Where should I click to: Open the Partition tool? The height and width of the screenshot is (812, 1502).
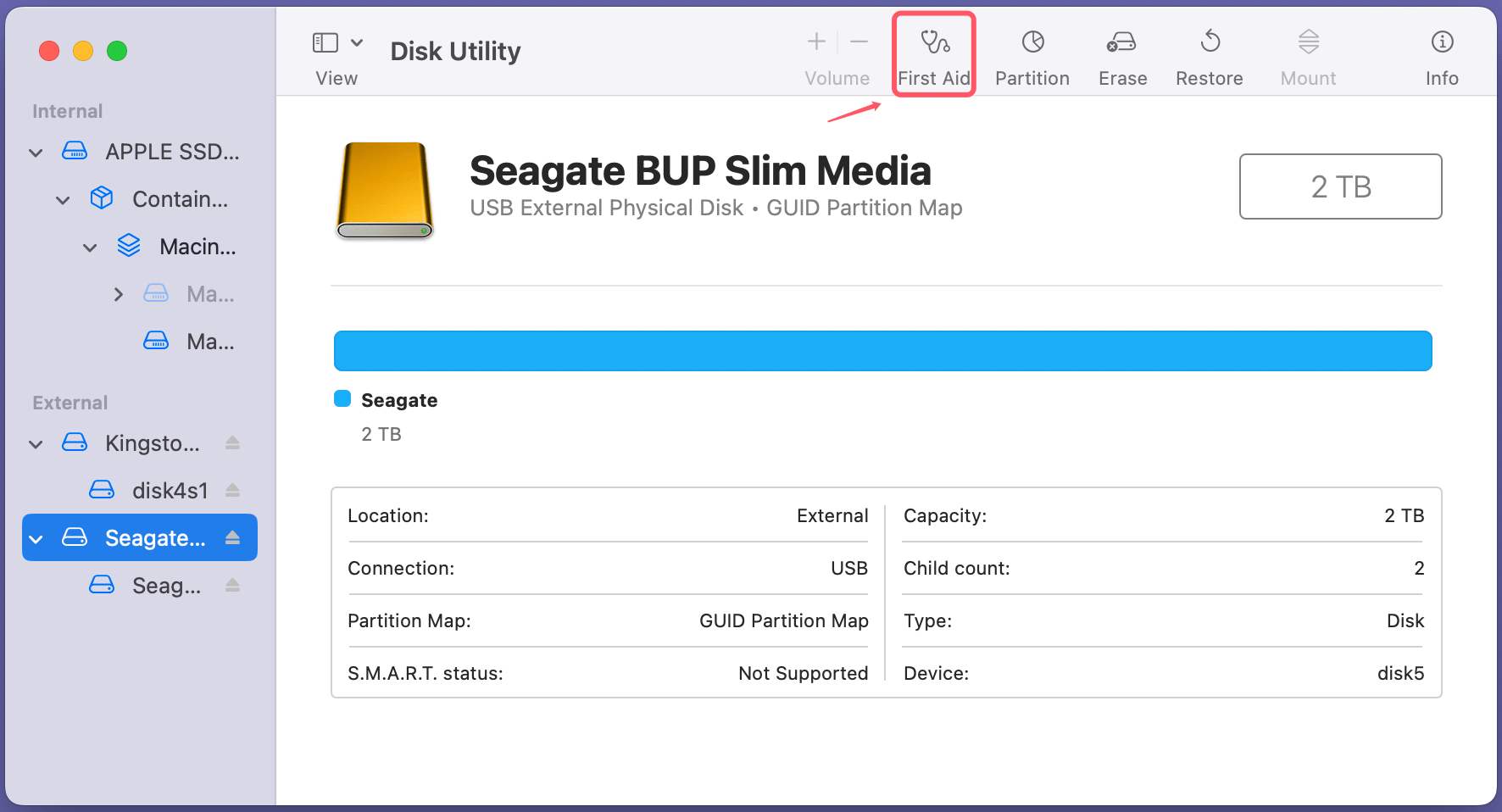tap(1032, 53)
